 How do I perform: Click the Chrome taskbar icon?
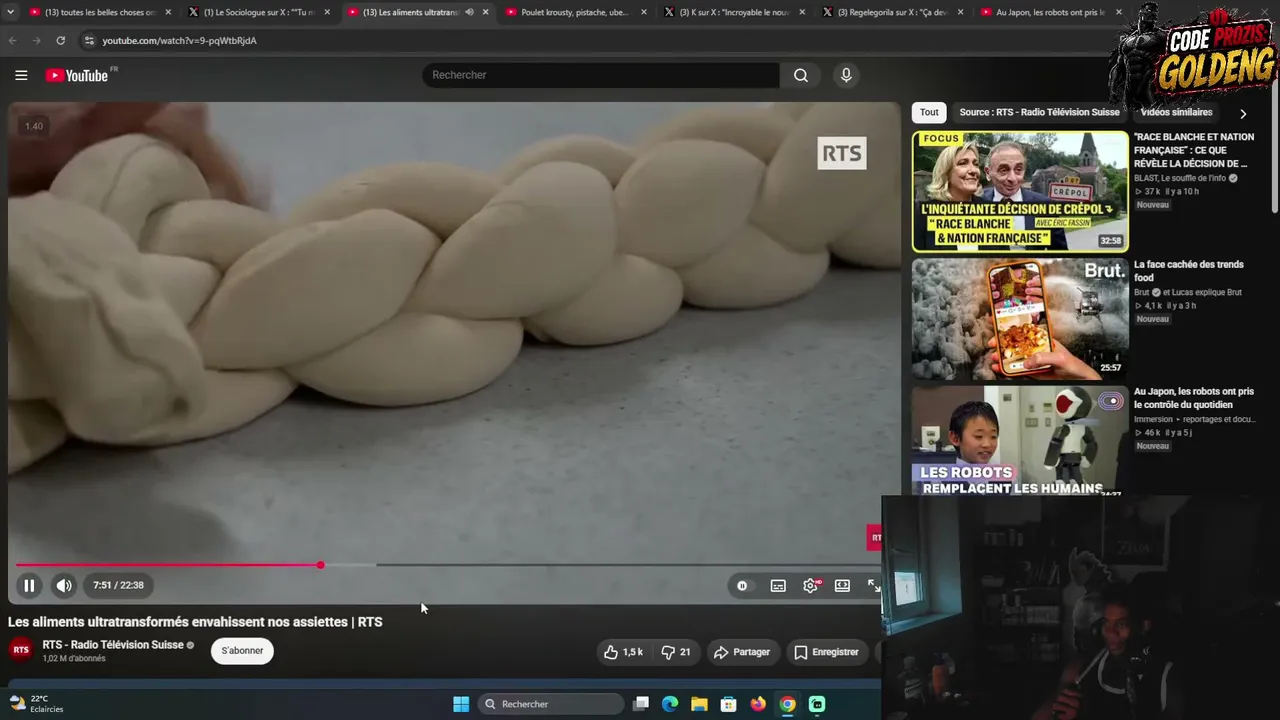[788, 704]
